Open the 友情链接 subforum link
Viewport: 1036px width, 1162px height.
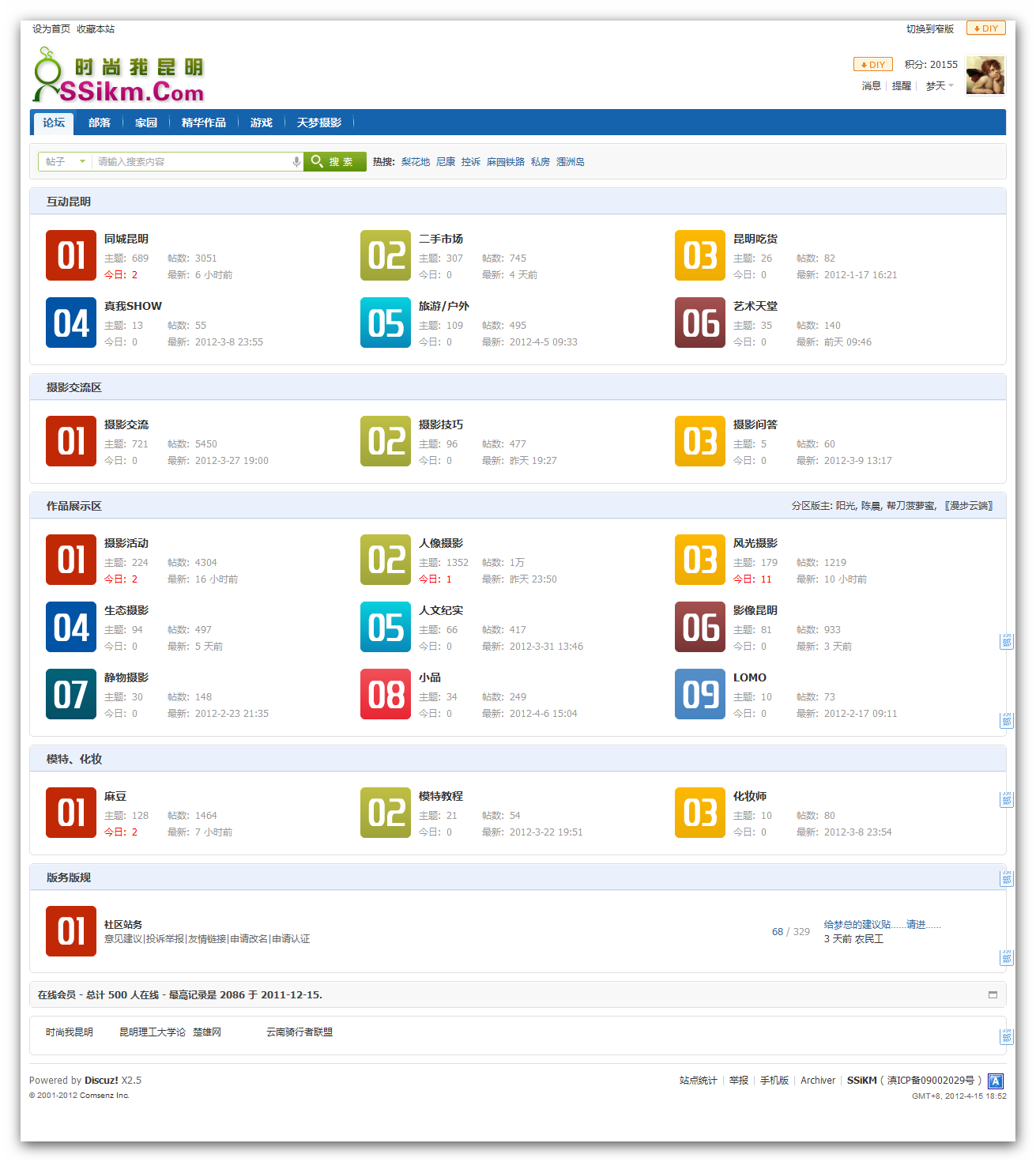(207, 938)
